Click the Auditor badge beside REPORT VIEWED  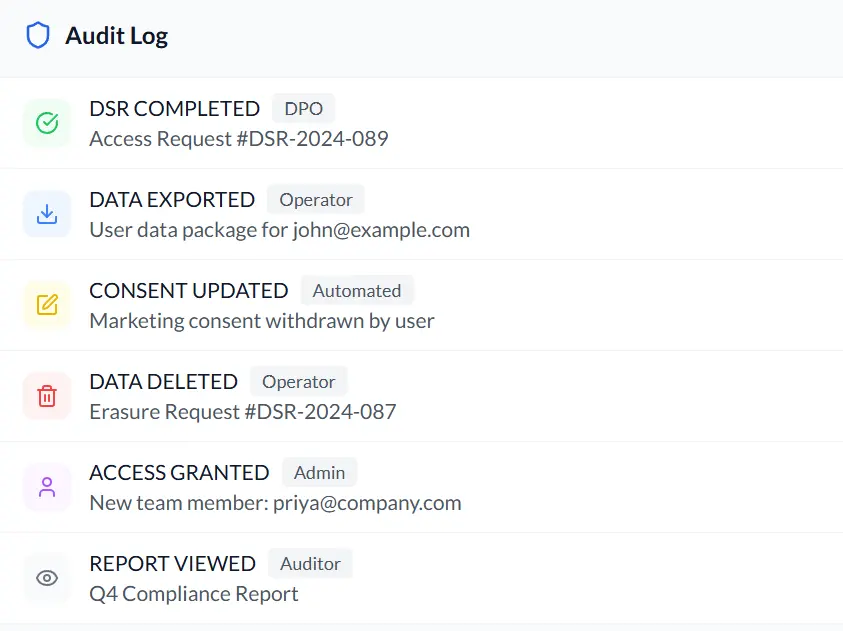[x=310, y=563]
